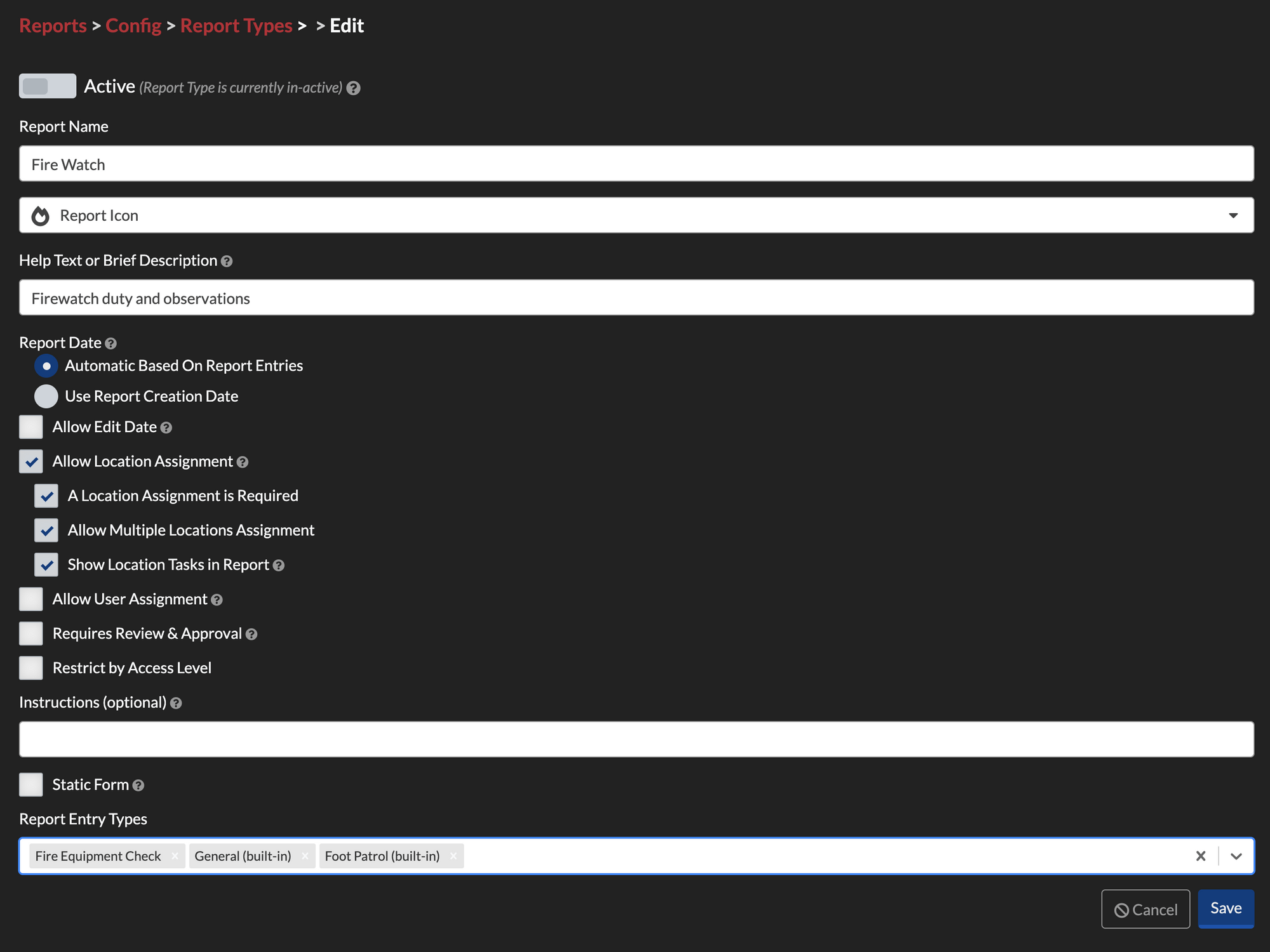
Task: Click the Cancel button
Action: (1146, 909)
